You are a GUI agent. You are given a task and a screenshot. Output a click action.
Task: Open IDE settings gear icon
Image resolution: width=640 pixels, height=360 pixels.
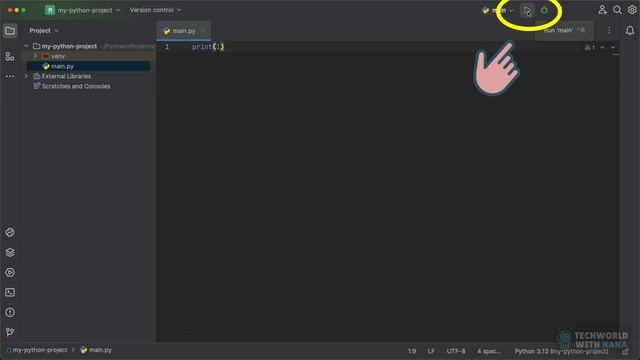click(x=632, y=10)
